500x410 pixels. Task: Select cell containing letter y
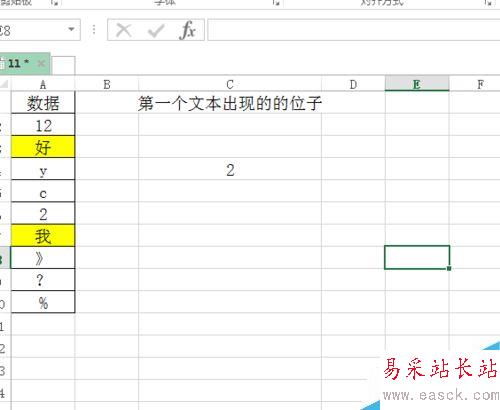click(x=43, y=169)
